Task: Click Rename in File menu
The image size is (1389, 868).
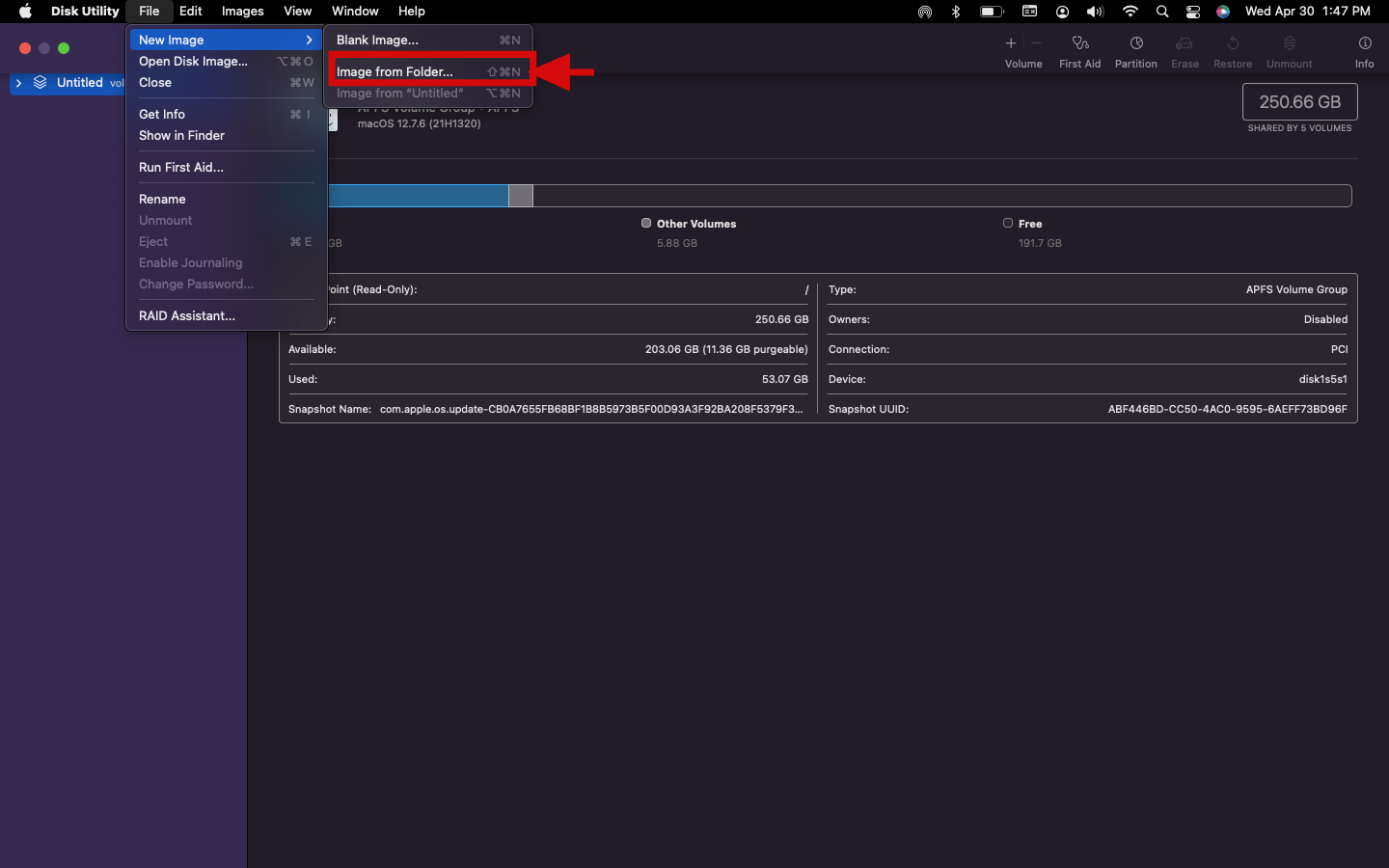Action: click(226, 199)
